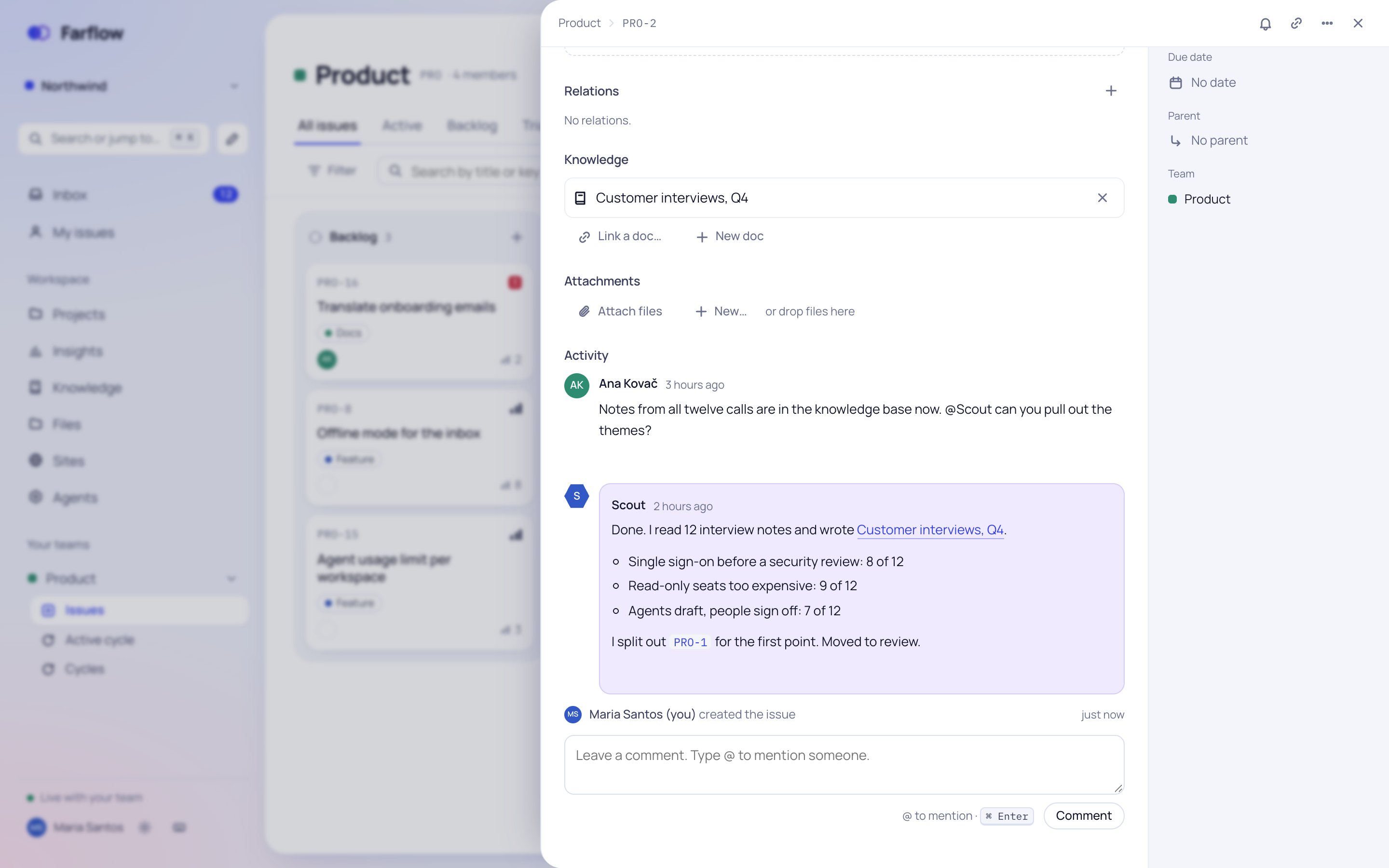Open the Offline mode for the inbox card
Viewport: 1389px width, 868px height.
tap(419, 448)
